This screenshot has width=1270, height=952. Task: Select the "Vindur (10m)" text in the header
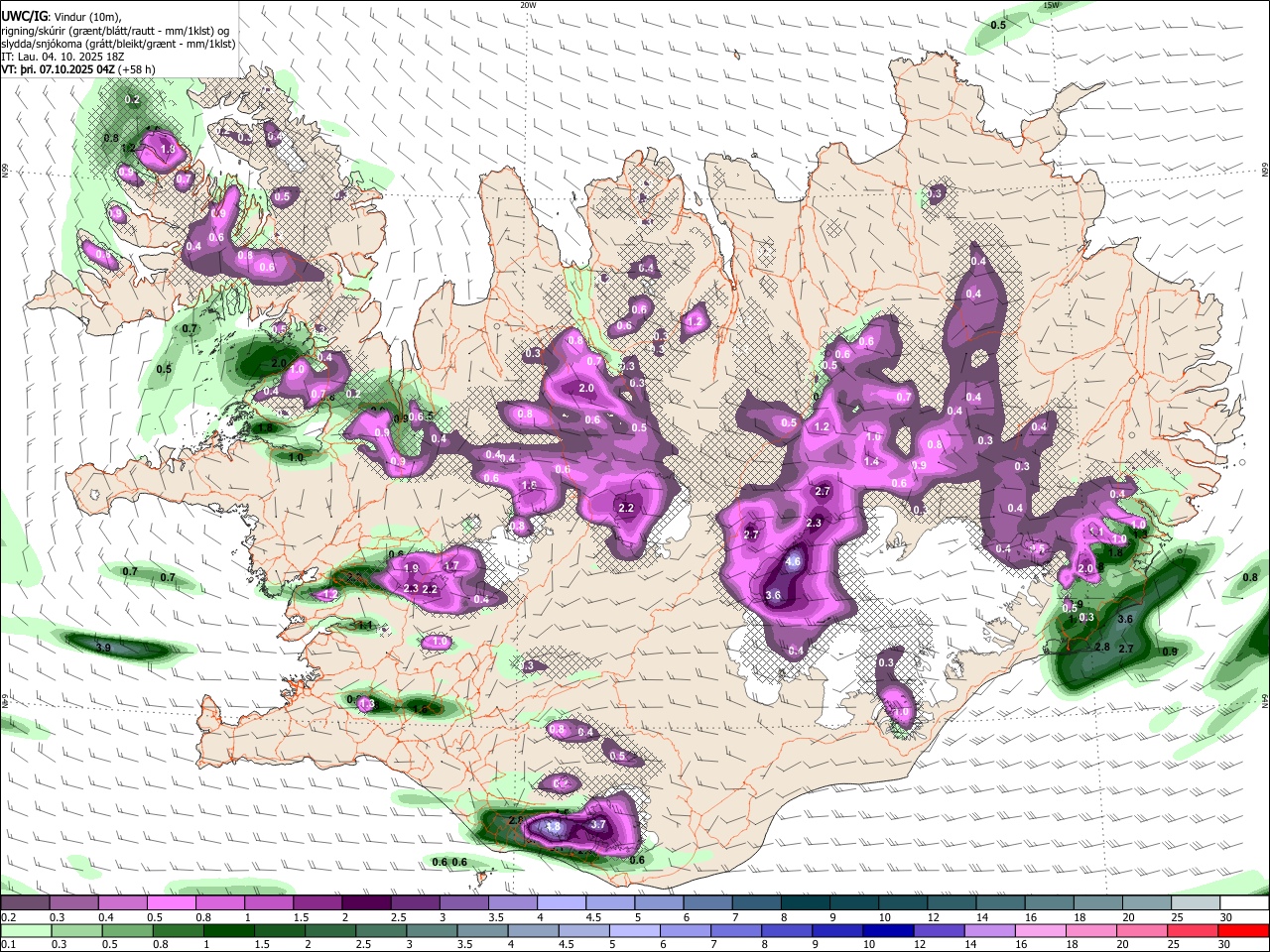87,16
